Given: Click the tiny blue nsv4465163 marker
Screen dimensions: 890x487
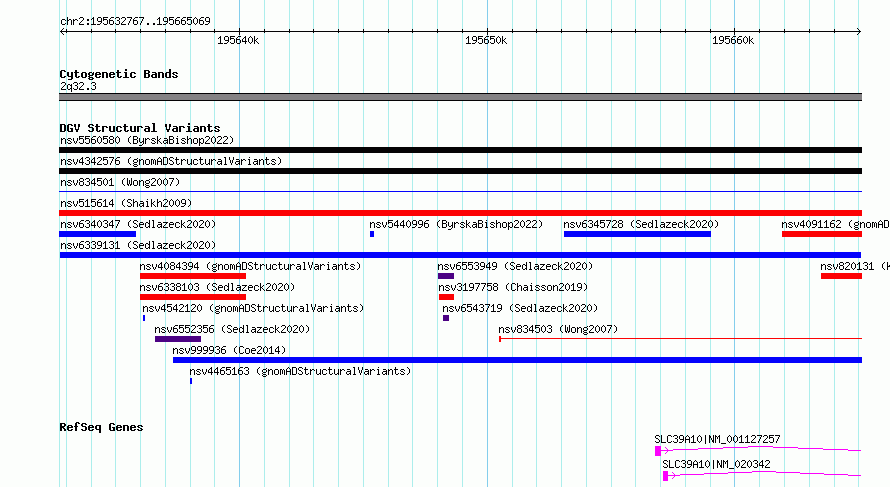Looking at the screenshot, I should [x=191, y=381].
